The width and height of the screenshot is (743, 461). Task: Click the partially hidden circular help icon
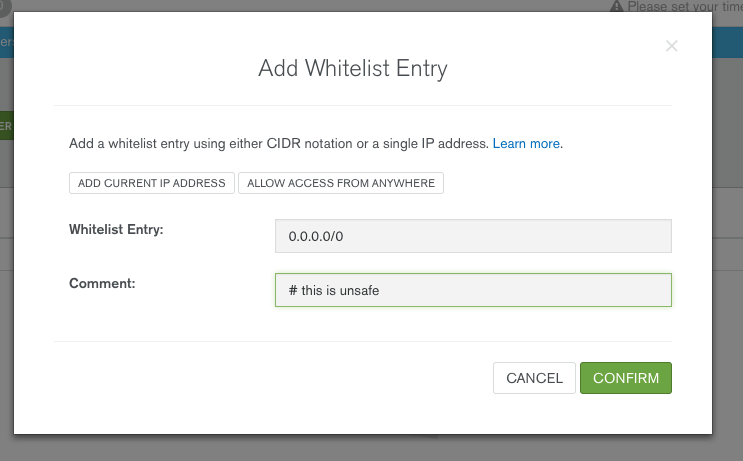5,8
